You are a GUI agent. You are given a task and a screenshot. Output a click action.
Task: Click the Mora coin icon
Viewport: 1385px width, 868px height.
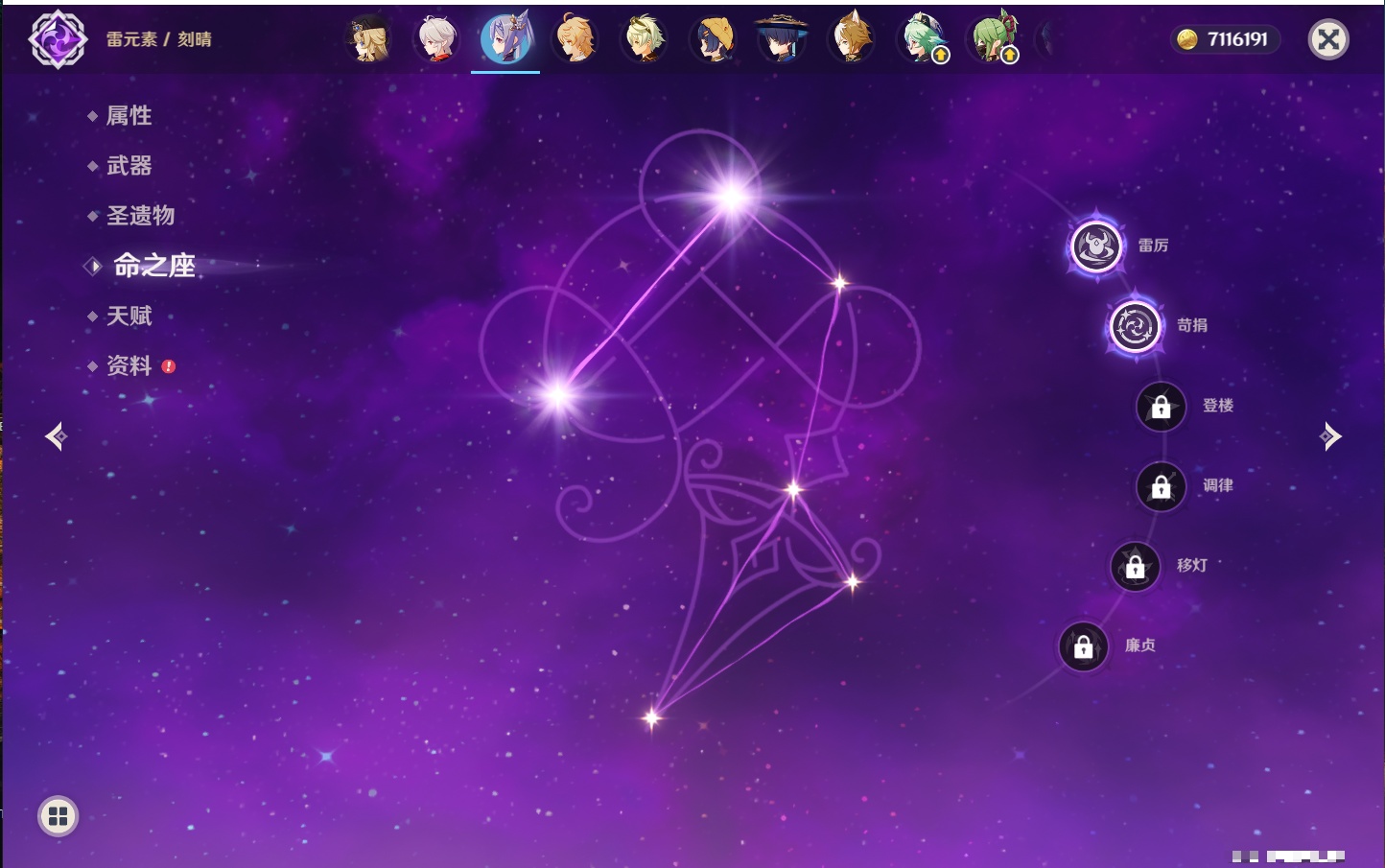[1187, 39]
